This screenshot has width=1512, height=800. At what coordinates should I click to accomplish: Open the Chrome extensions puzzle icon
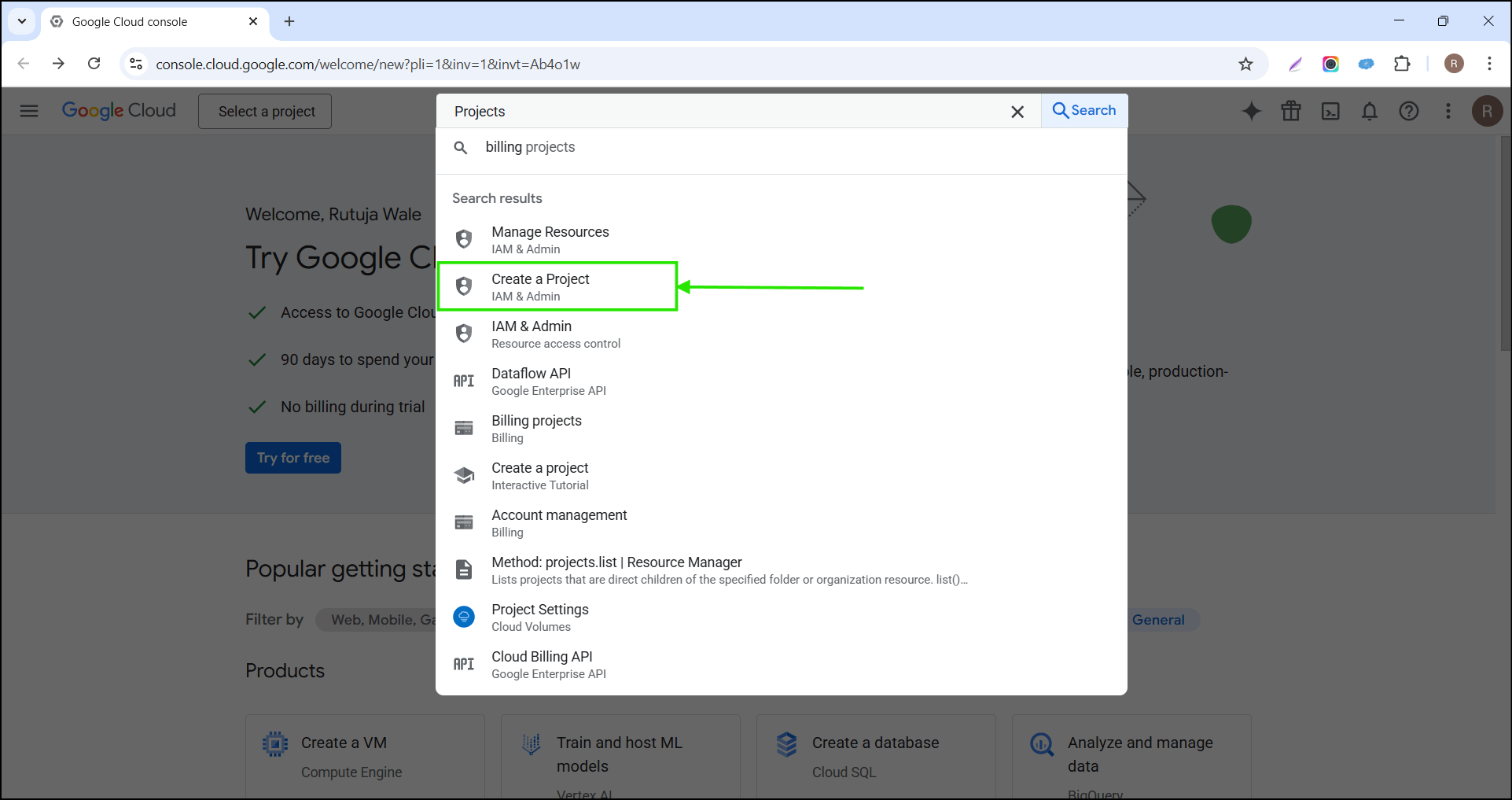(1403, 64)
